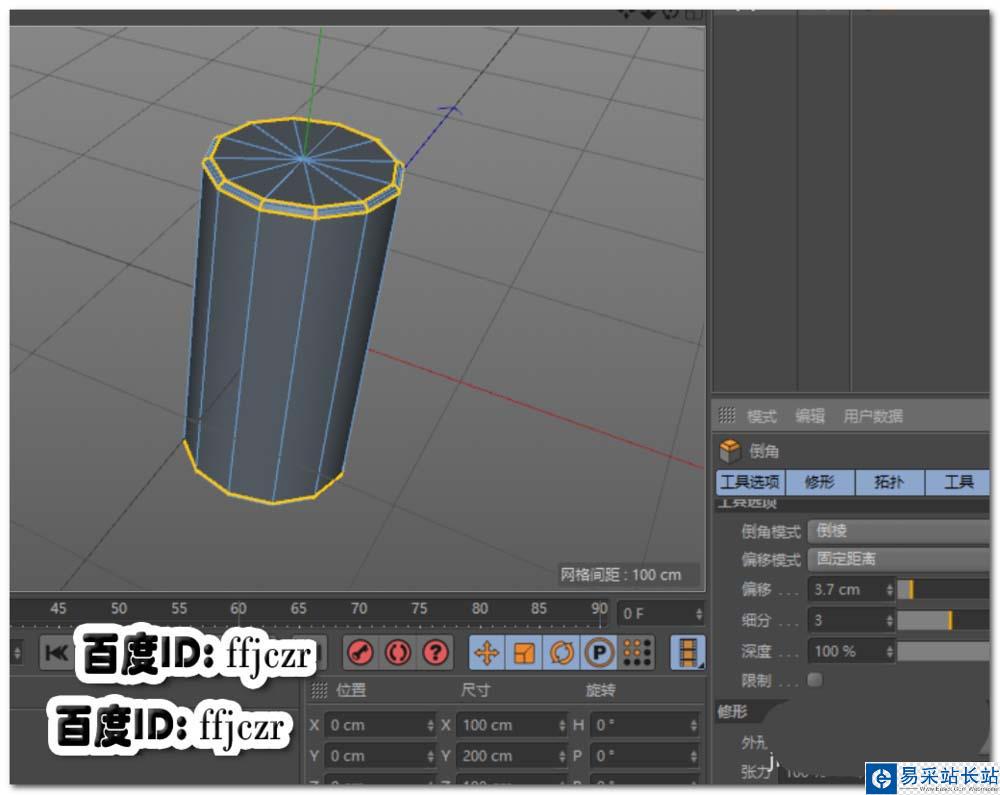Click the X size field showing 100 cm

[508, 725]
